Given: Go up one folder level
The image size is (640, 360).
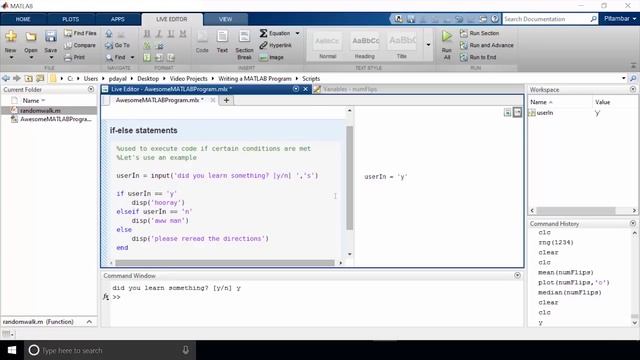Looking at the screenshot, I should pos(28,78).
